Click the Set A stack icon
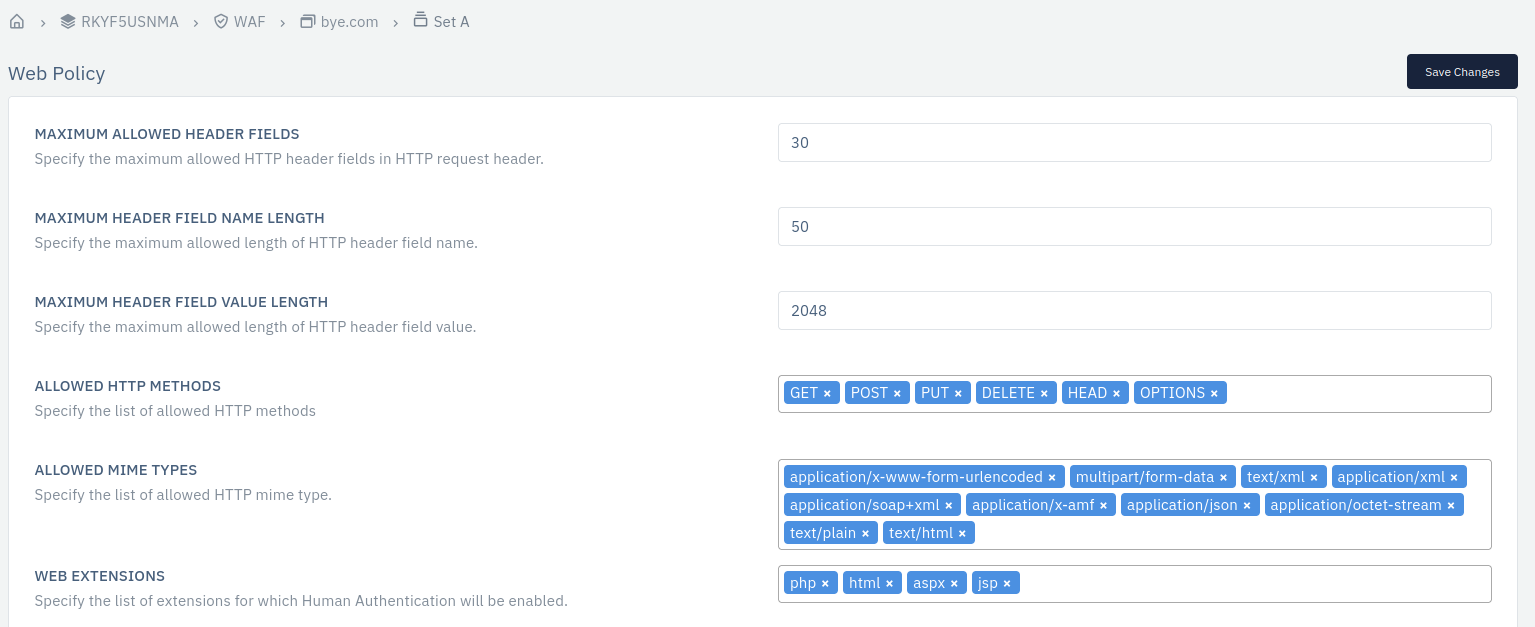The image size is (1535, 627). point(421,20)
